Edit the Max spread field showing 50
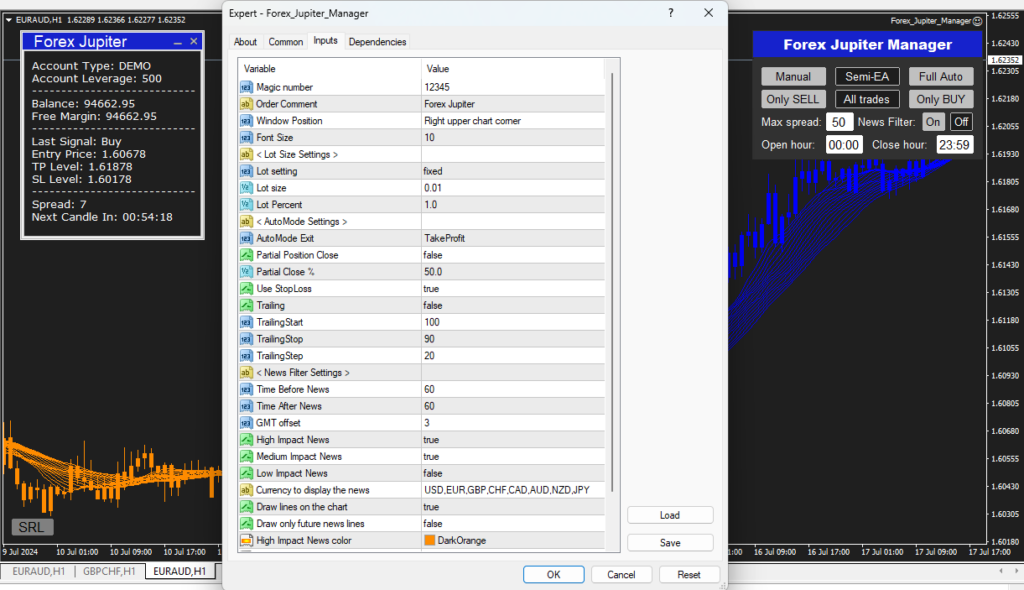 839,122
